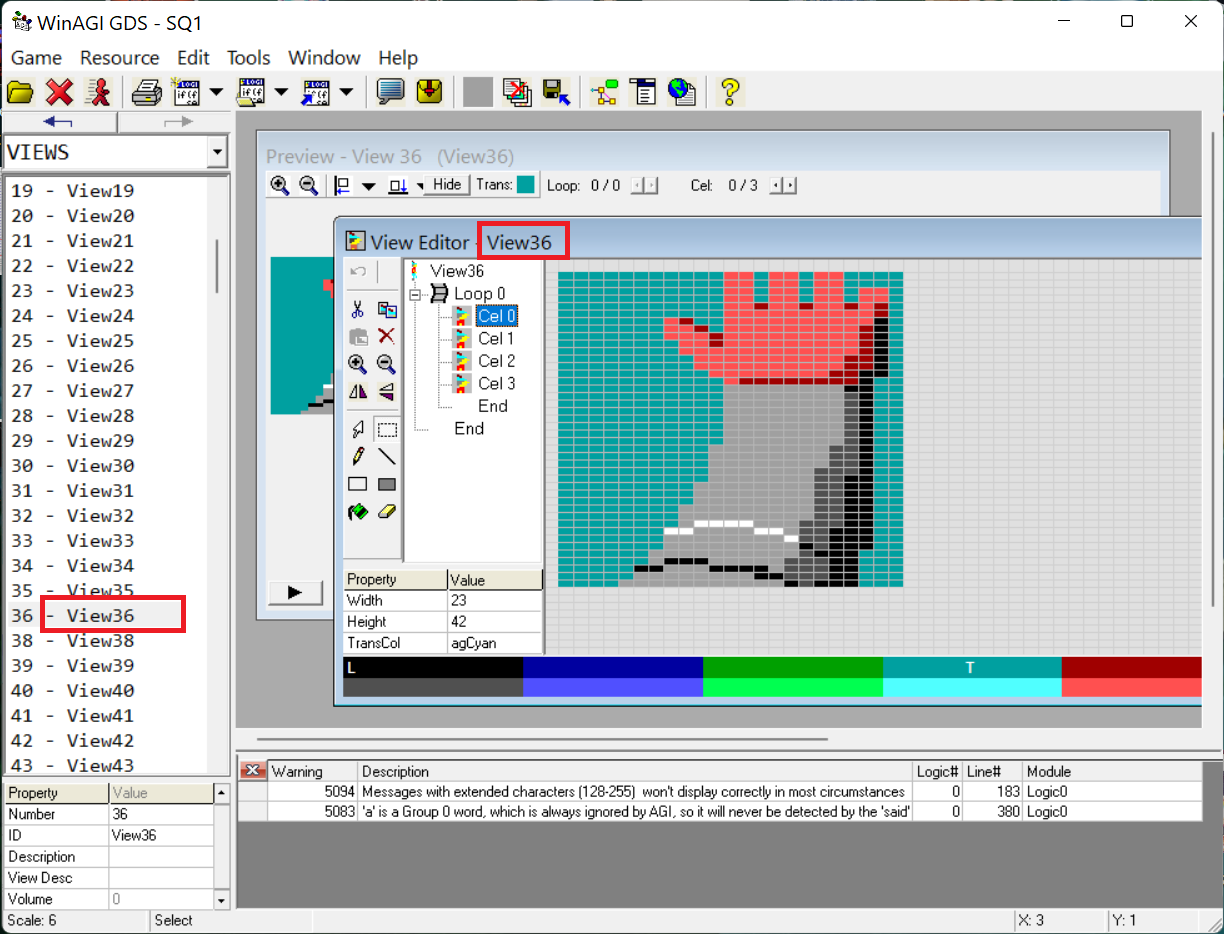Click the play button in the preview
The image size is (1224, 934).
click(295, 592)
